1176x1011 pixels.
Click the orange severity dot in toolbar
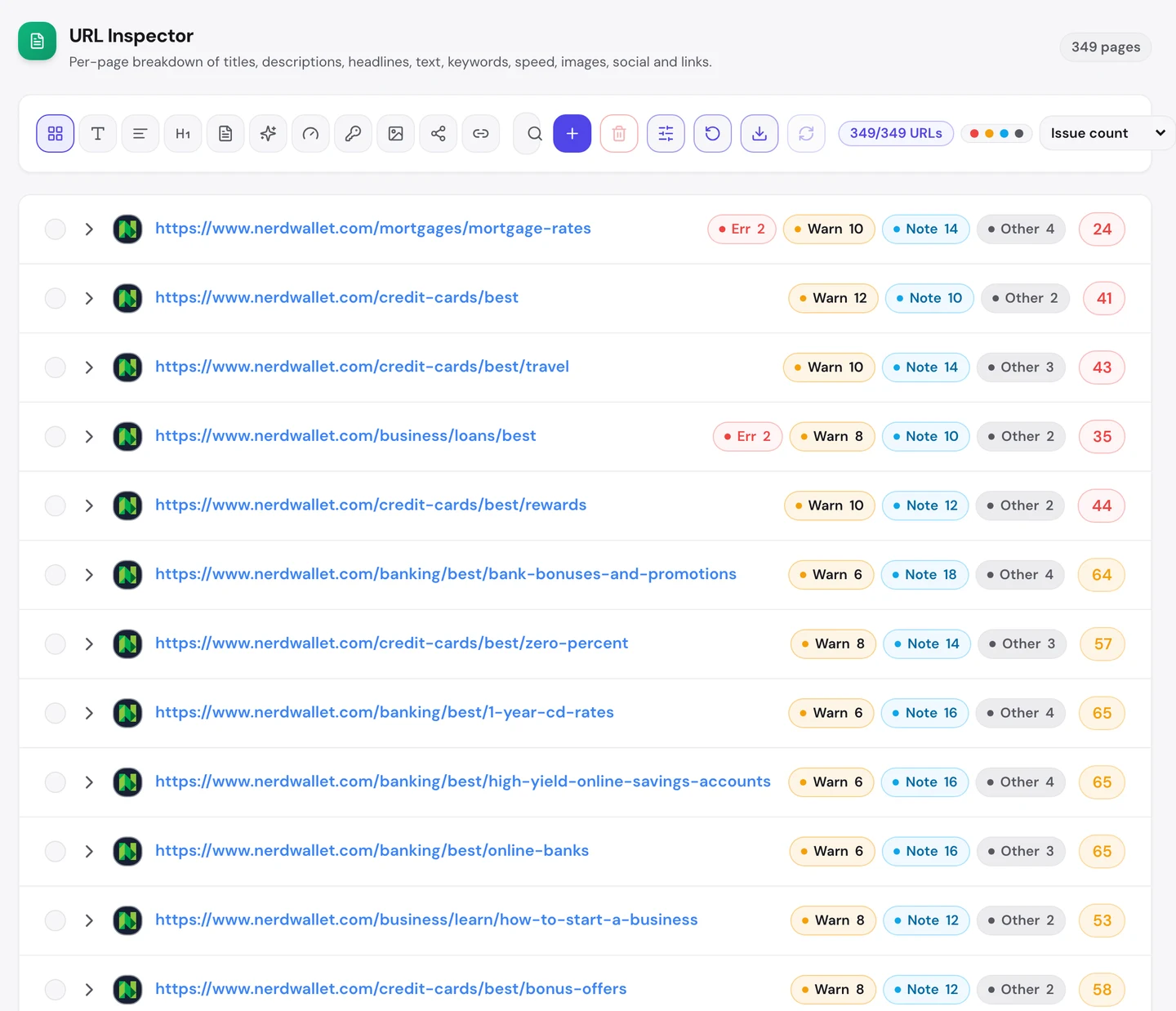pyautogui.click(x=989, y=134)
